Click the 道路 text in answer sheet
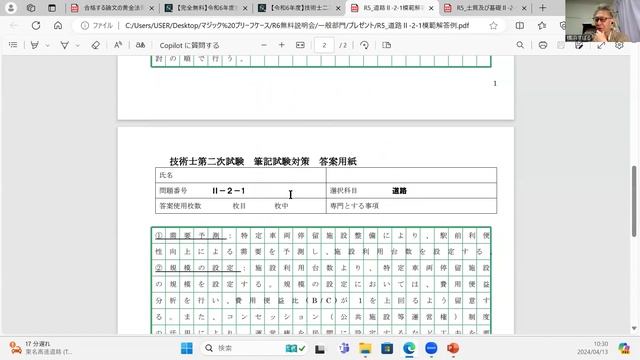The width and height of the screenshot is (640, 360). pos(399,191)
